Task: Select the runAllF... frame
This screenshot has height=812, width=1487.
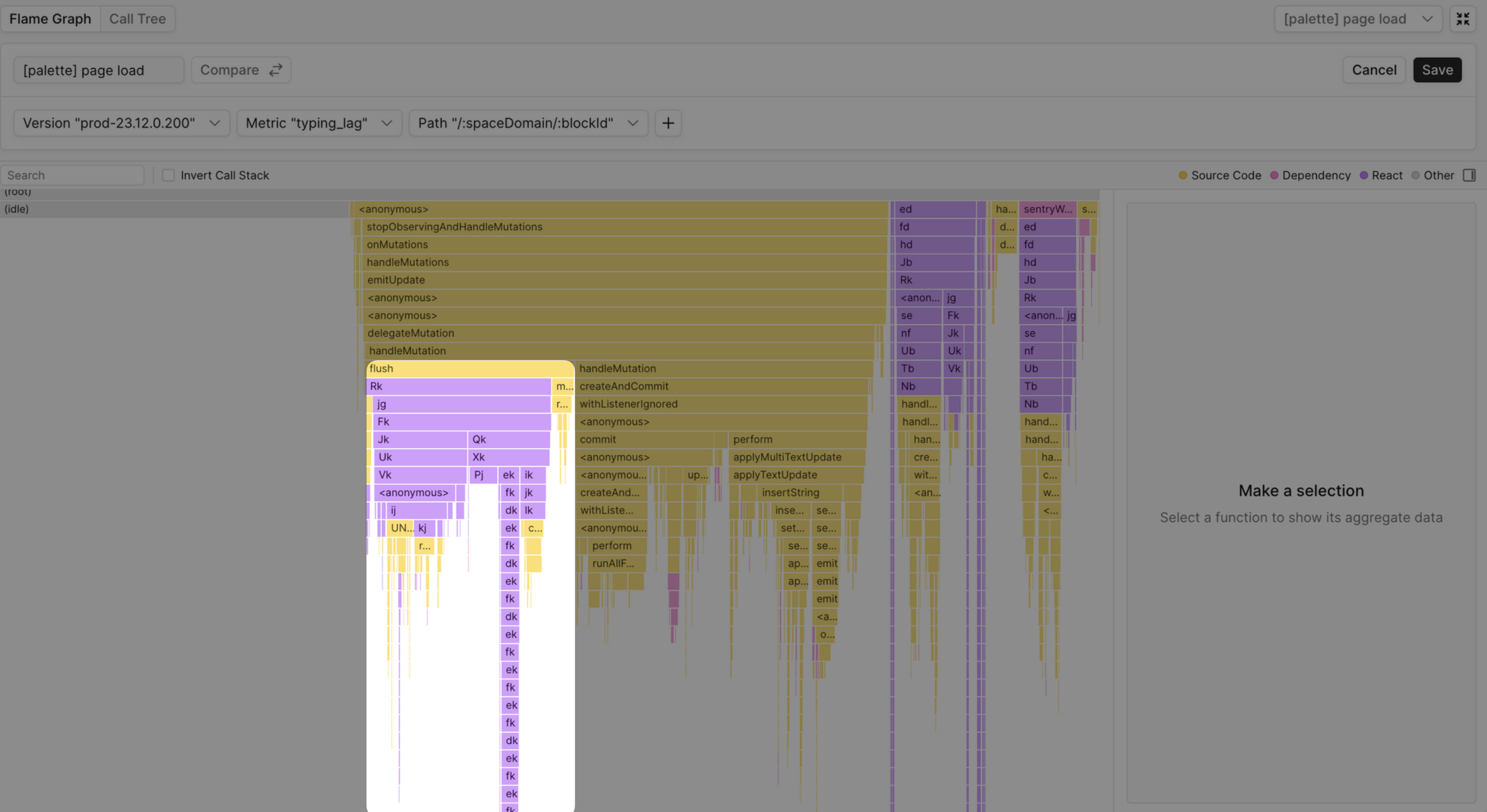Action: pyautogui.click(x=616, y=563)
